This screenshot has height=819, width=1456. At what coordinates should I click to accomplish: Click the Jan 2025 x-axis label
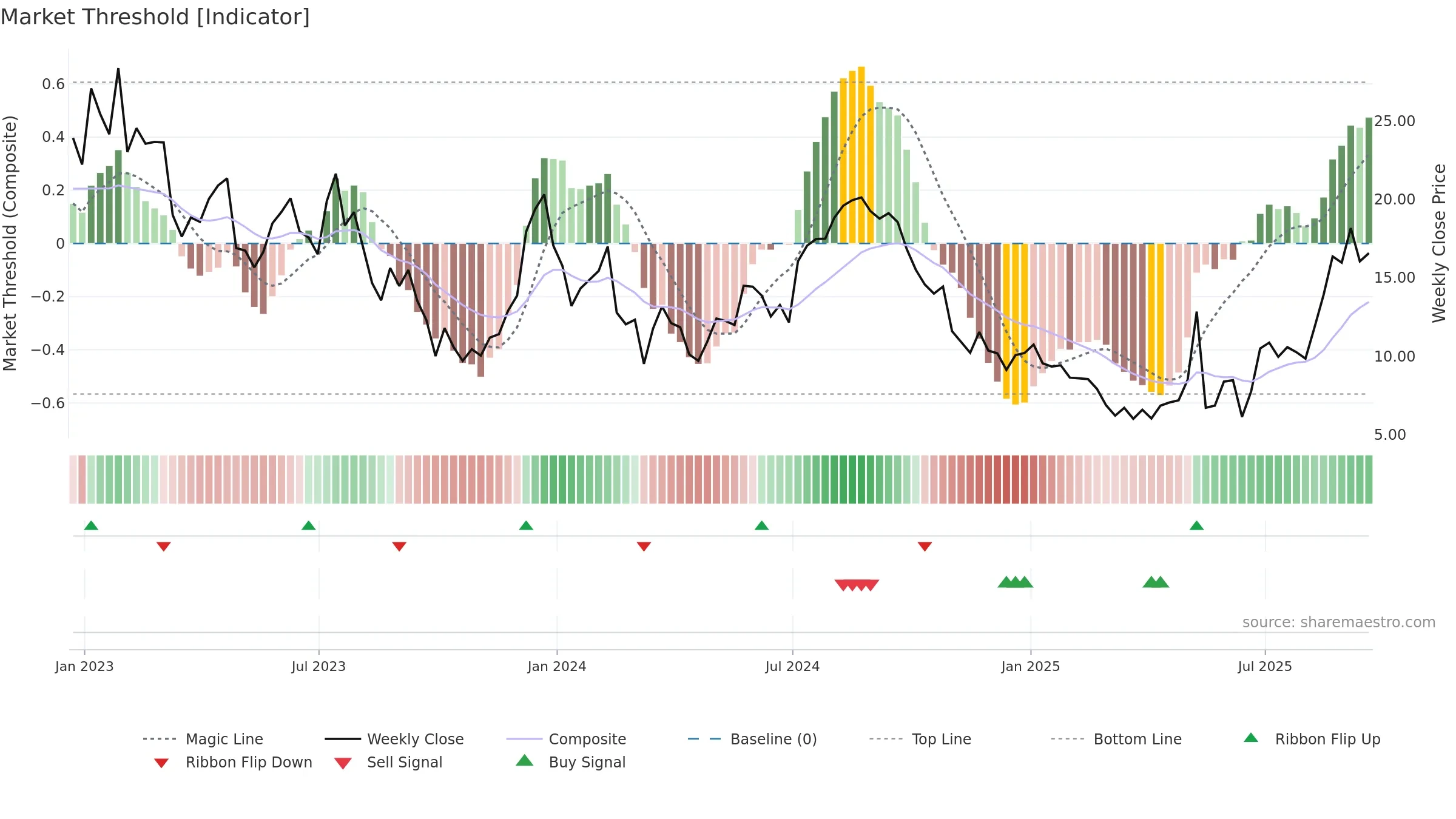[1031, 666]
